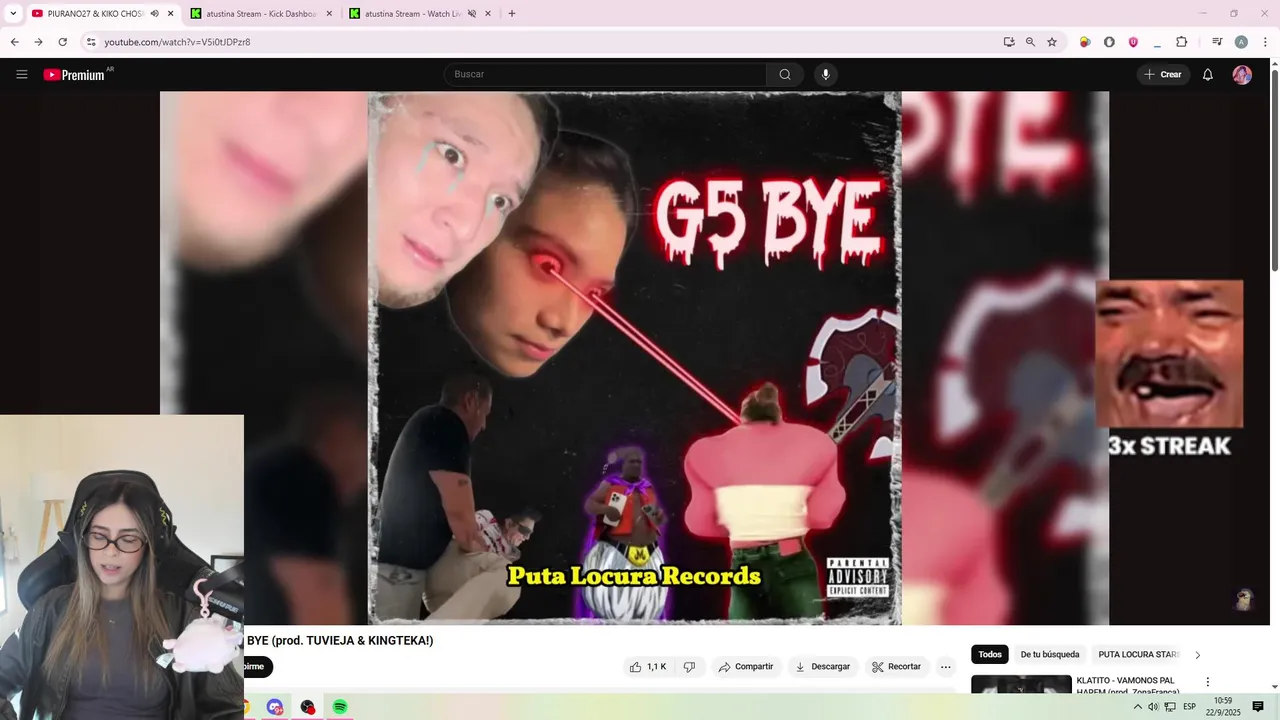Open Spotify from the taskbar

[x=340, y=707]
